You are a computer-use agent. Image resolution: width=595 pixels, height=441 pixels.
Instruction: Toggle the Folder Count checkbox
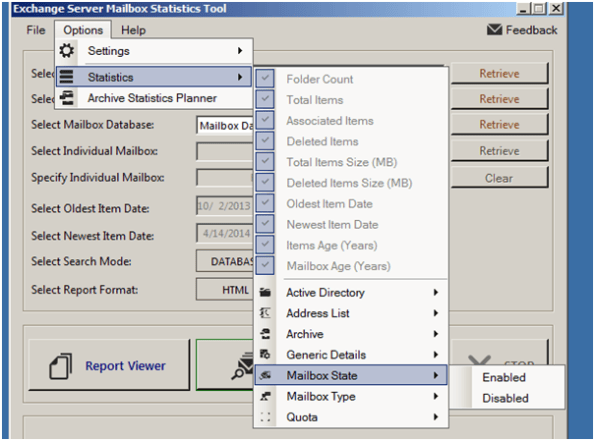tap(265, 79)
